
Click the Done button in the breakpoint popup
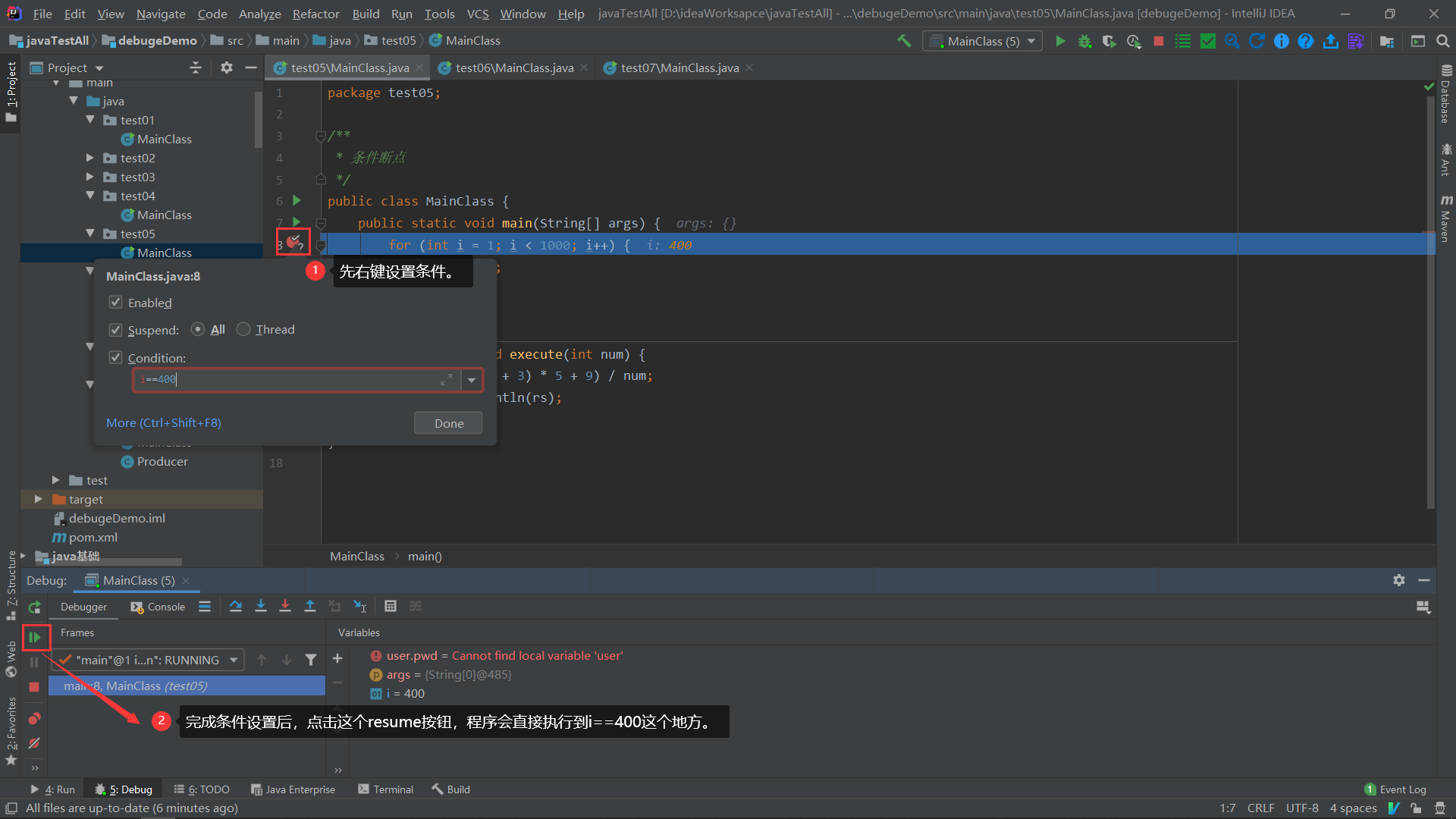tap(448, 424)
